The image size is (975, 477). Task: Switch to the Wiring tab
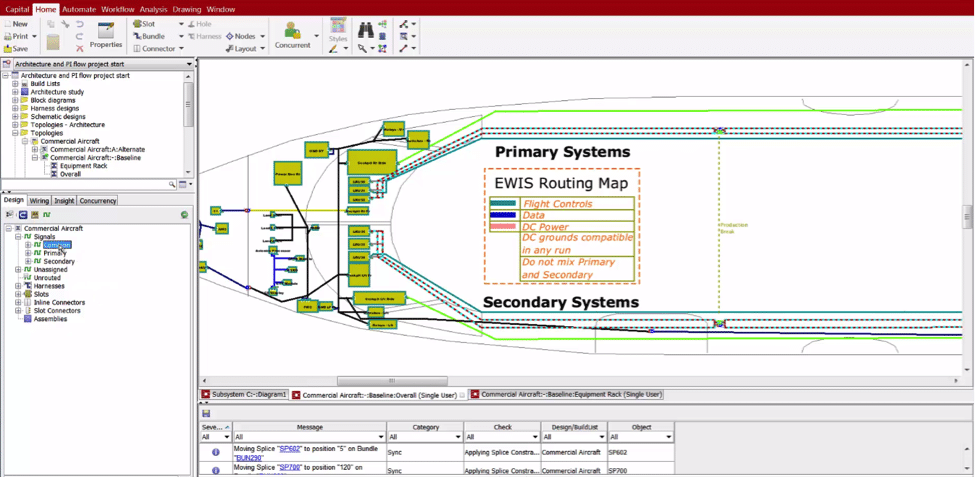coord(39,201)
